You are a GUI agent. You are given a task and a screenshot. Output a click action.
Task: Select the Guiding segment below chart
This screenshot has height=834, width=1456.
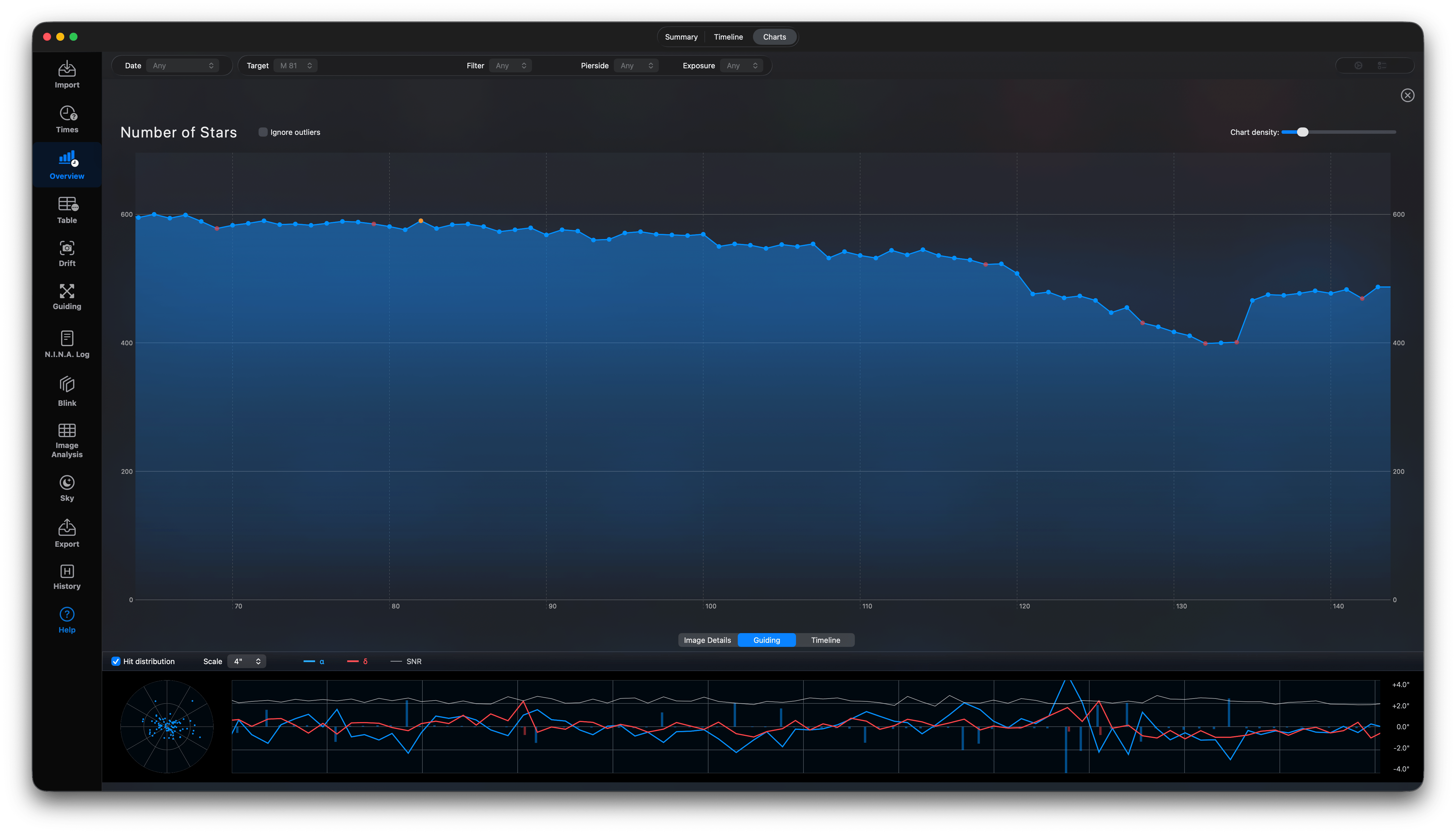[767, 640]
